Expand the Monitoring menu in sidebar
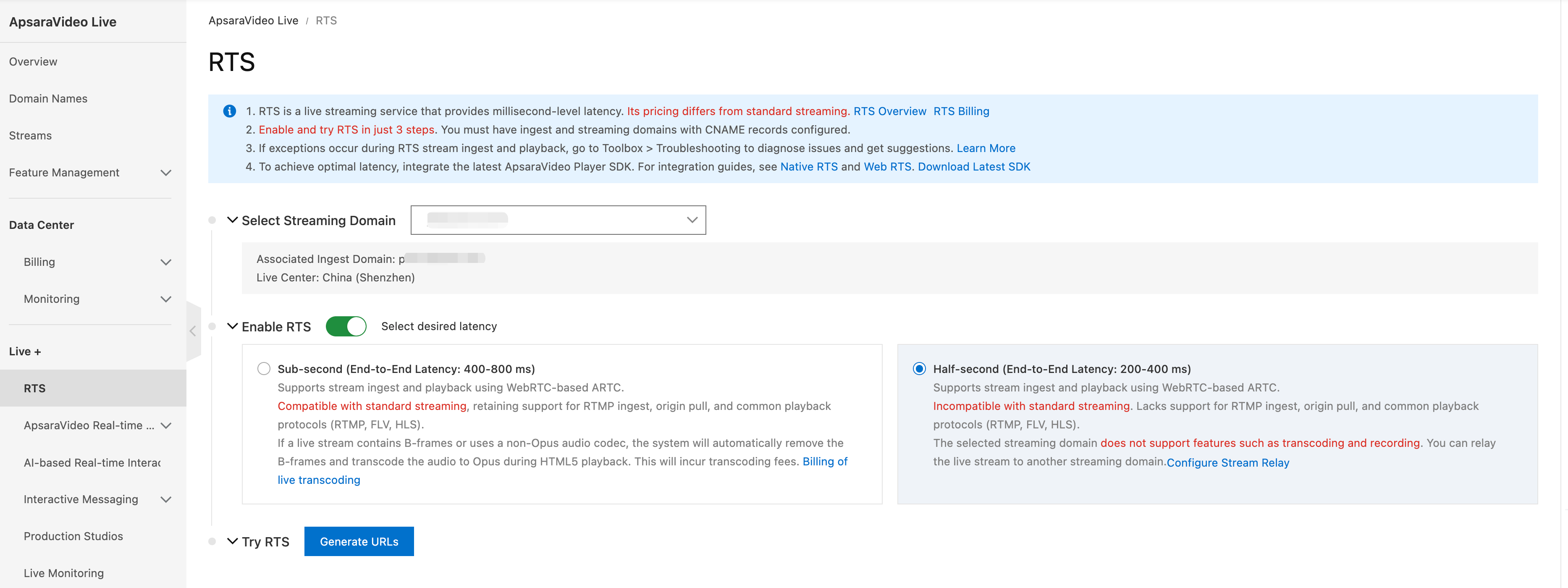1568x588 pixels. tap(165, 299)
